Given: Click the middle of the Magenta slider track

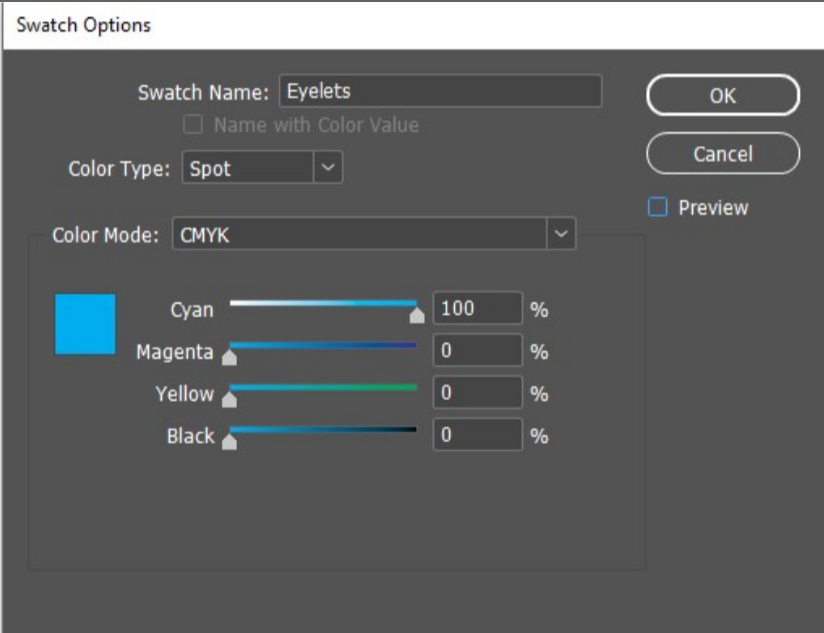Looking at the screenshot, I should 323,346.
